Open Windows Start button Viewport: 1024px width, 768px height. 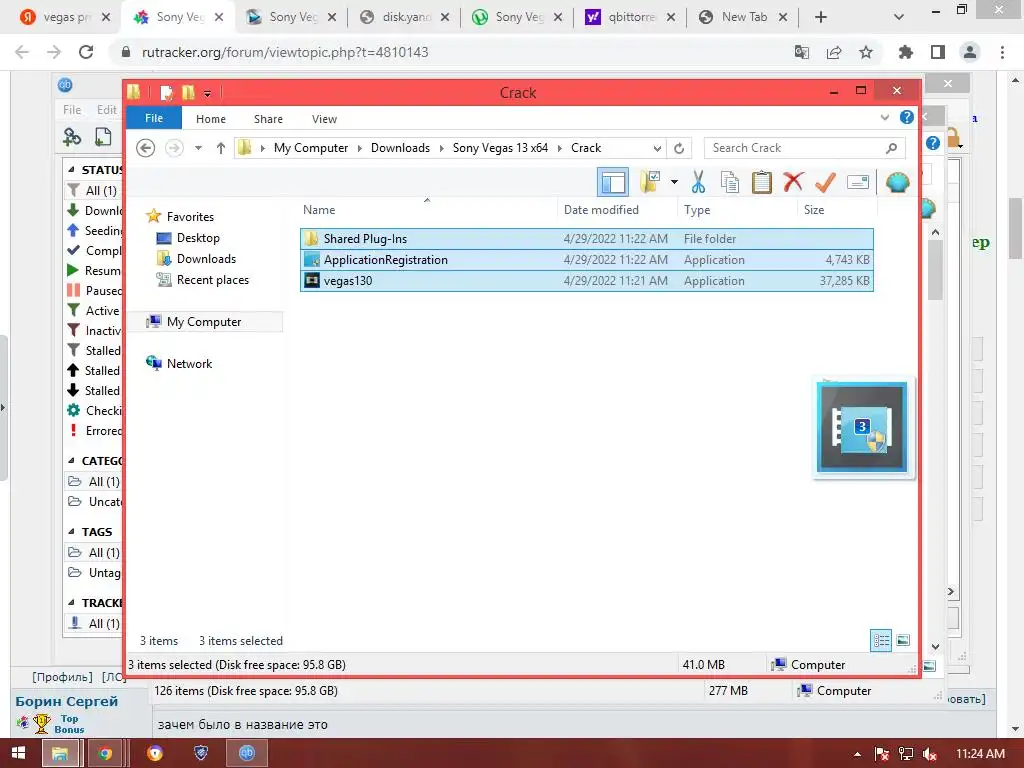(x=18, y=754)
